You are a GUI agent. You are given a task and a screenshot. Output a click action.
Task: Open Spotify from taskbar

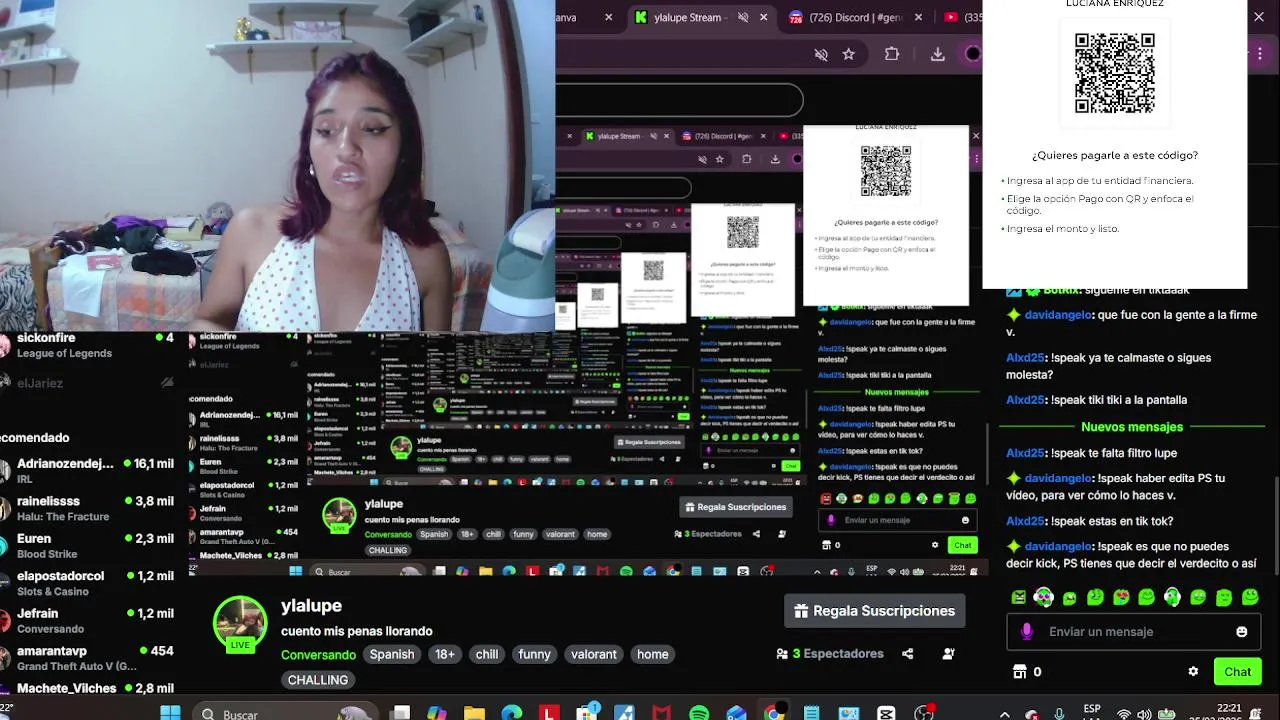tap(699, 713)
